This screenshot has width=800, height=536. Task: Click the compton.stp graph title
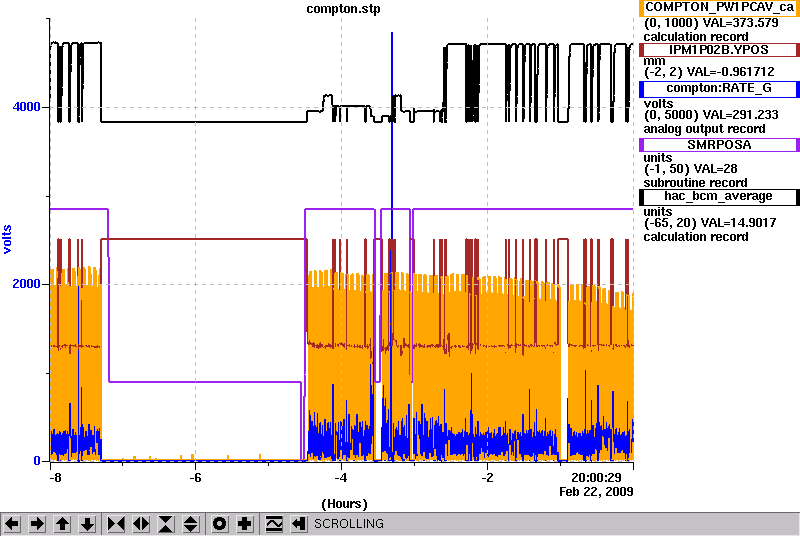tap(343, 9)
